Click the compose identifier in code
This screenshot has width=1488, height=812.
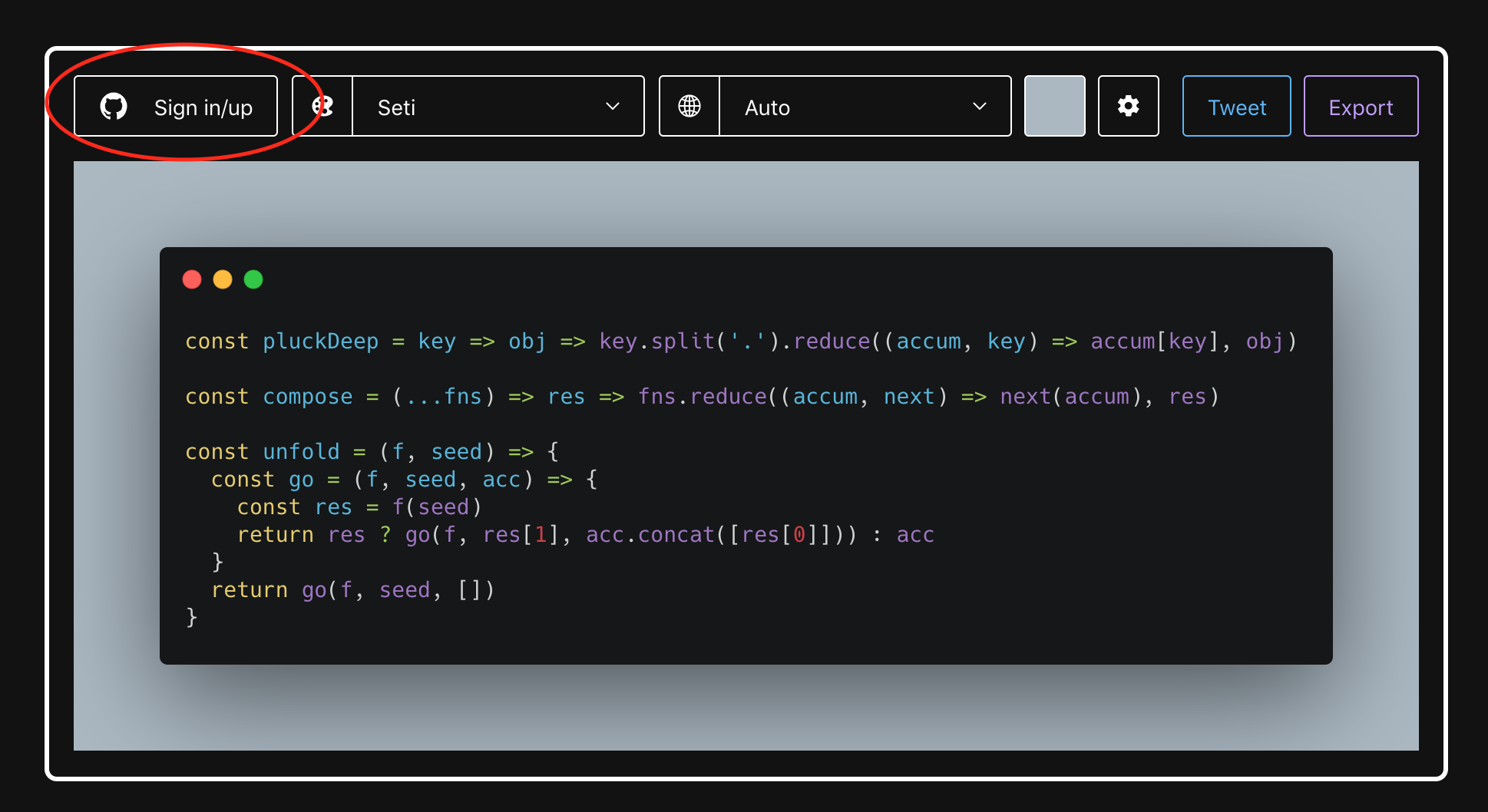[x=308, y=397]
